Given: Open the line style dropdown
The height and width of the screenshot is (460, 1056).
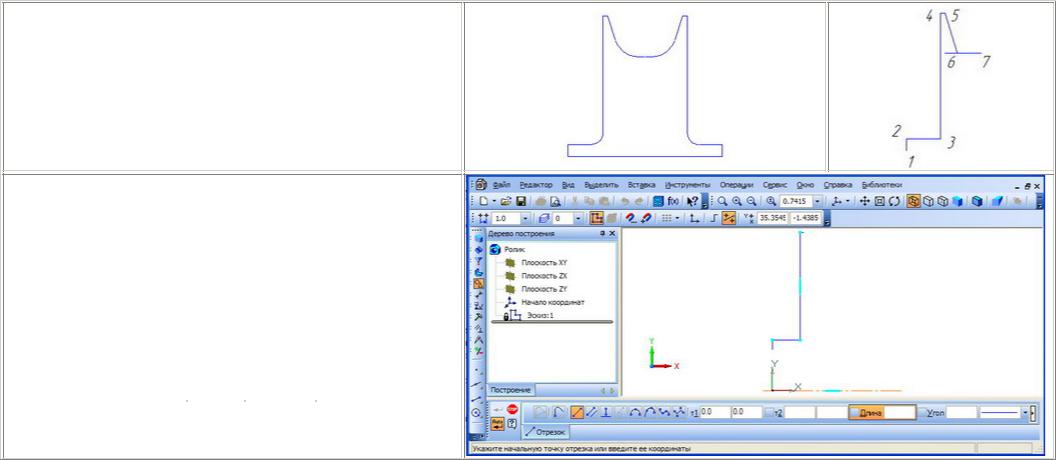Looking at the screenshot, I should point(1026,412).
